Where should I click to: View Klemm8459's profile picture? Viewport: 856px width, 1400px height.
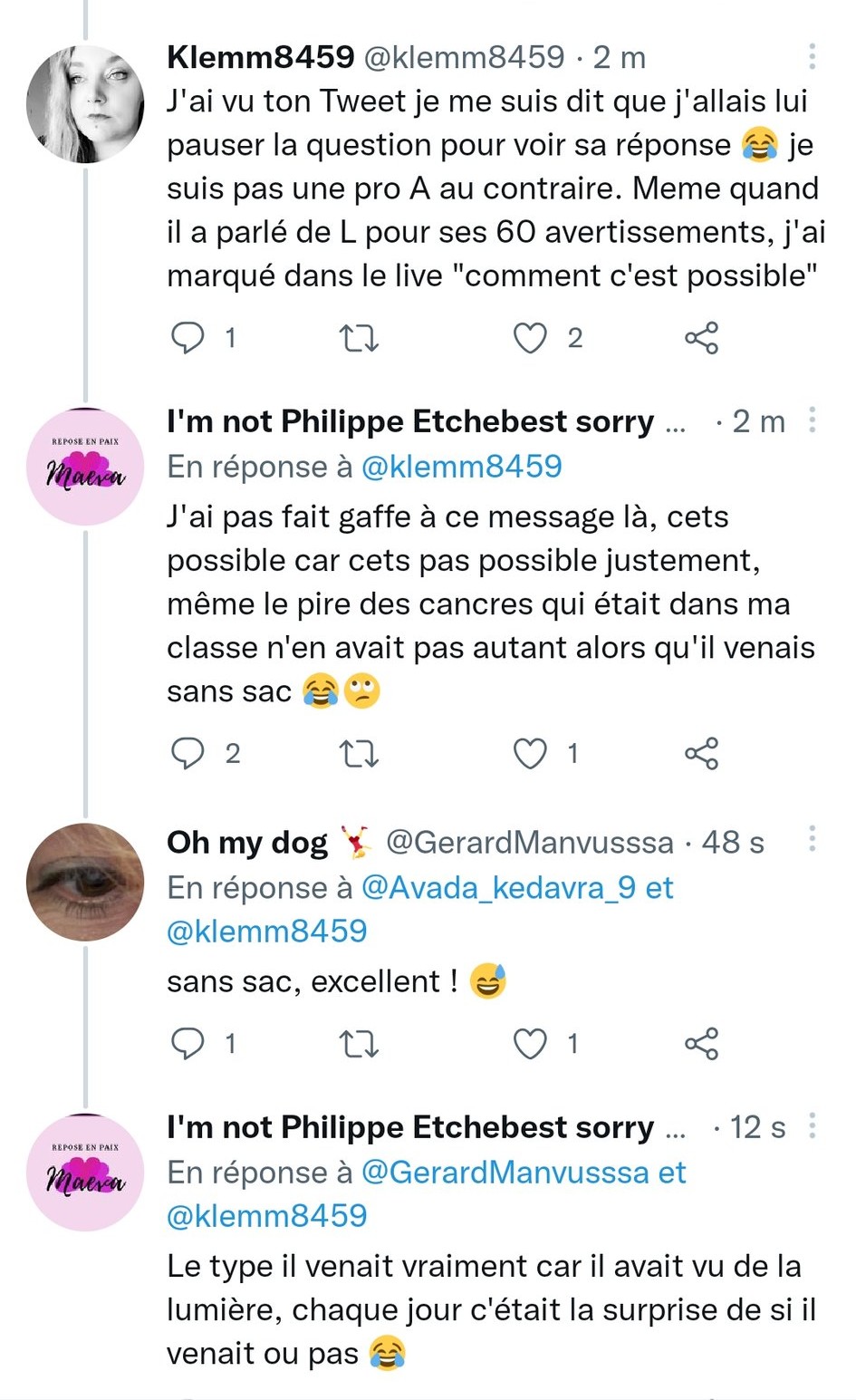(x=85, y=104)
